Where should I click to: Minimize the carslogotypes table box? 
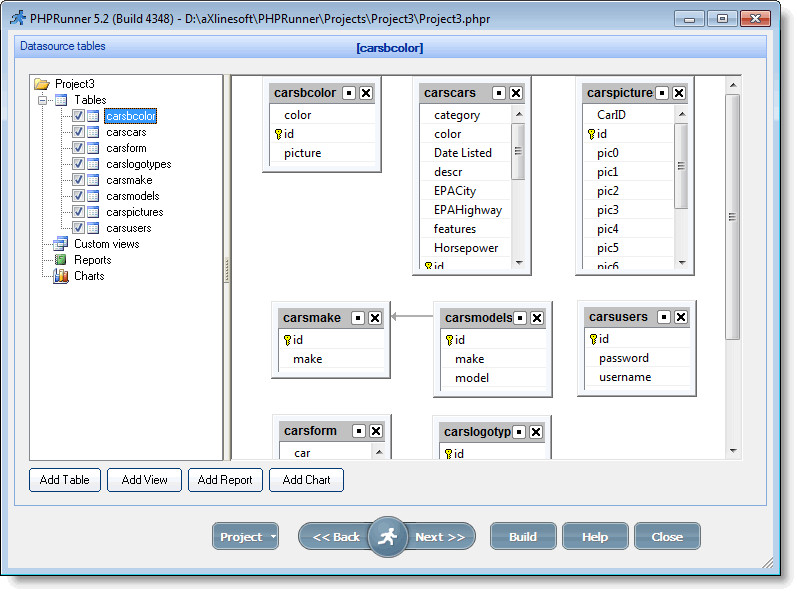tap(518, 432)
